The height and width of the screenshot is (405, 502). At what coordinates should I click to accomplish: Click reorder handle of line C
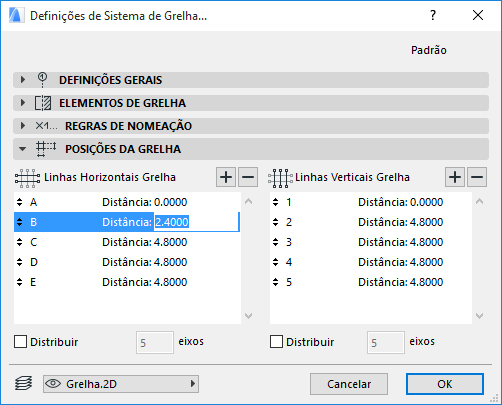[x=20, y=242]
